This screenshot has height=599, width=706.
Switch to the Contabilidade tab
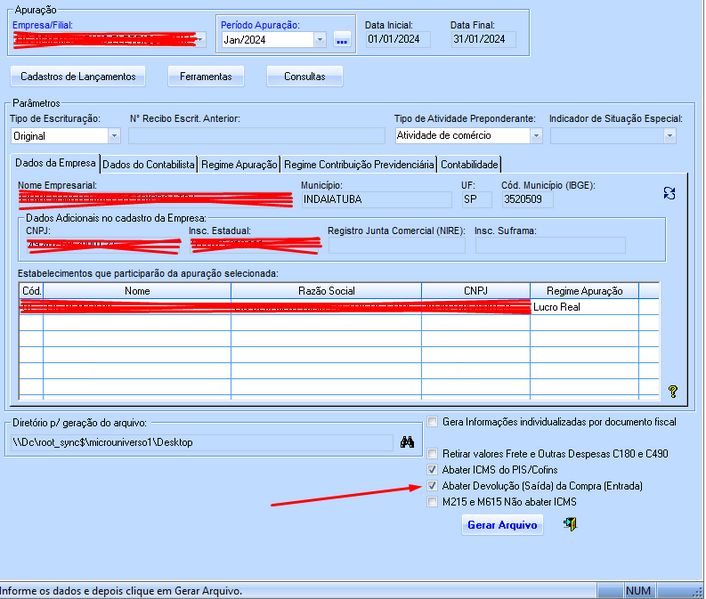click(x=469, y=165)
